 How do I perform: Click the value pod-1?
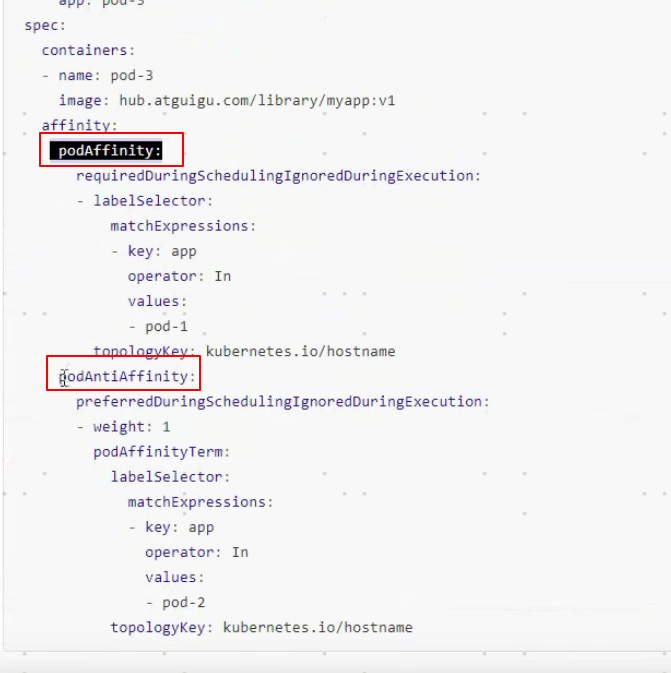167,327
